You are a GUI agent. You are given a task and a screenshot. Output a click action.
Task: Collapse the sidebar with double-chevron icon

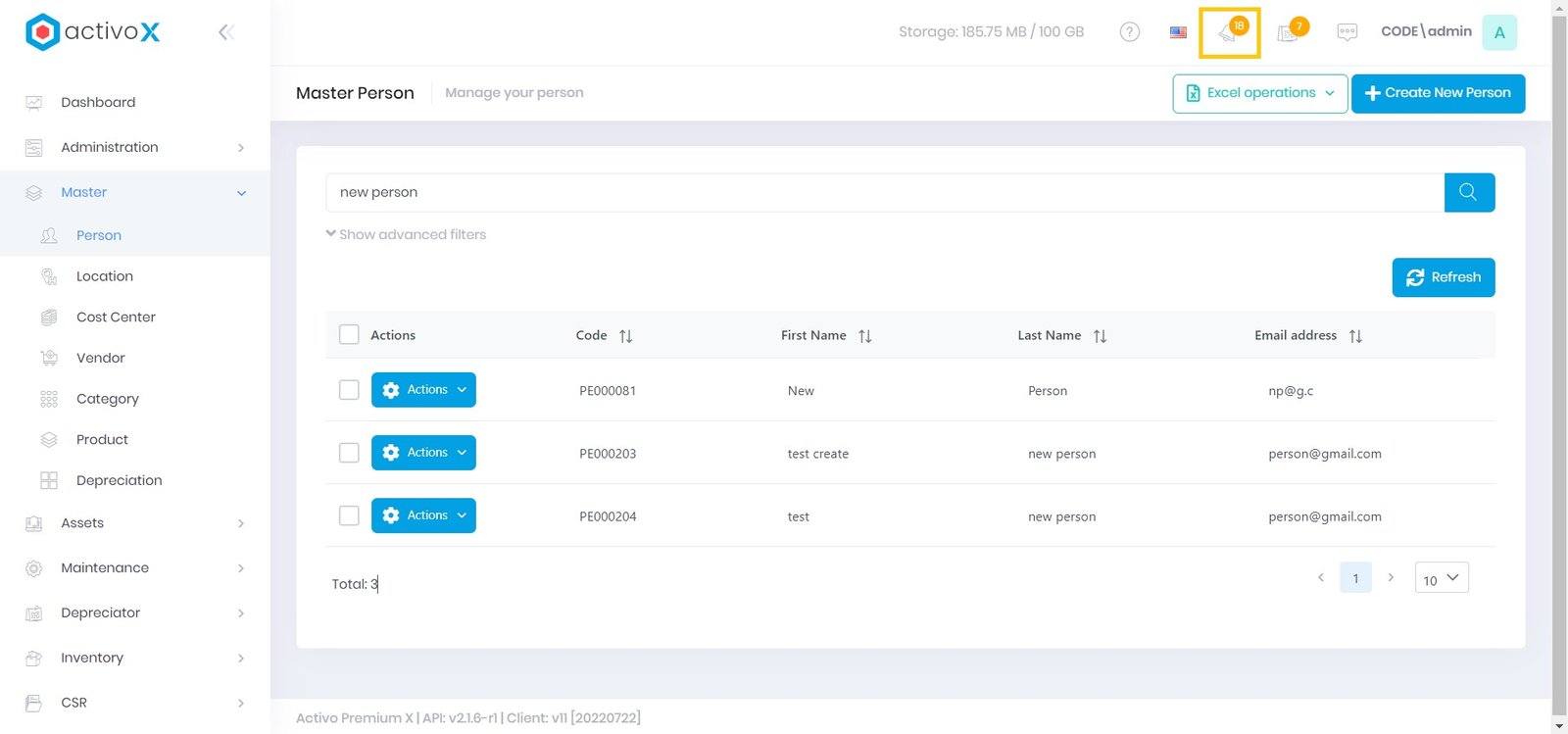click(x=226, y=32)
